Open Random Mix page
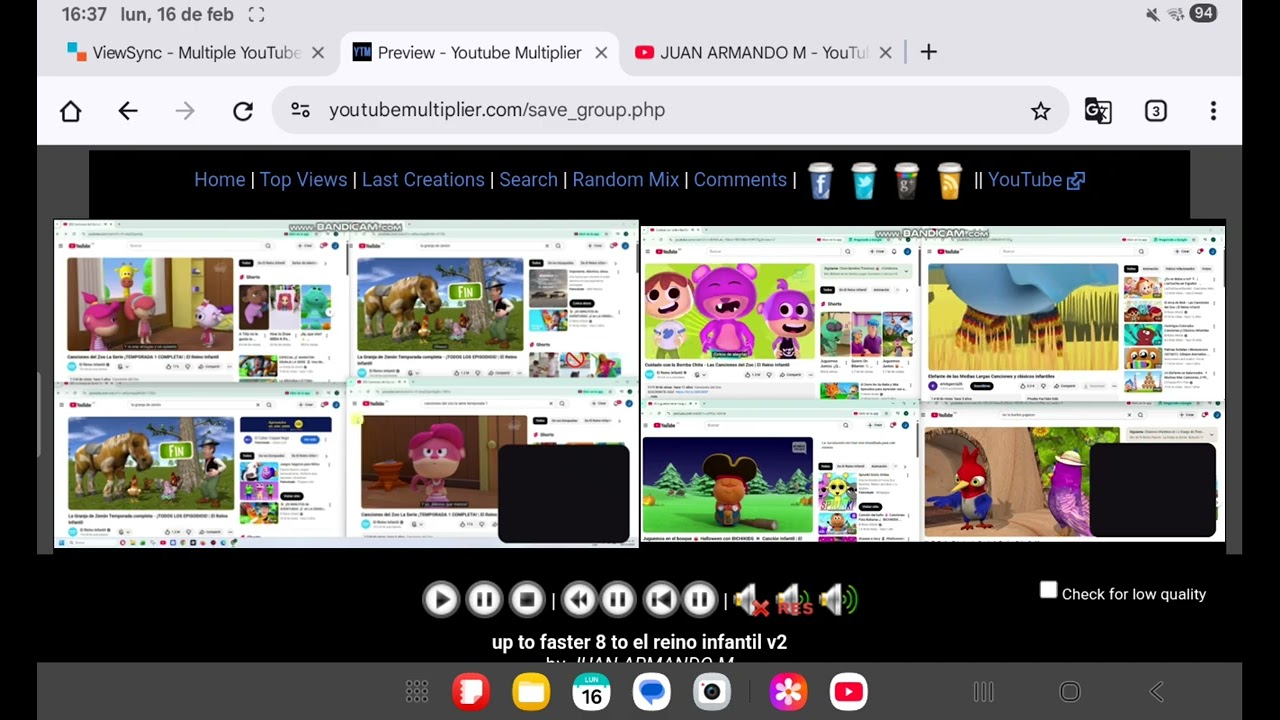The image size is (1280, 720). pyautogui.click(x=626, y=180)
